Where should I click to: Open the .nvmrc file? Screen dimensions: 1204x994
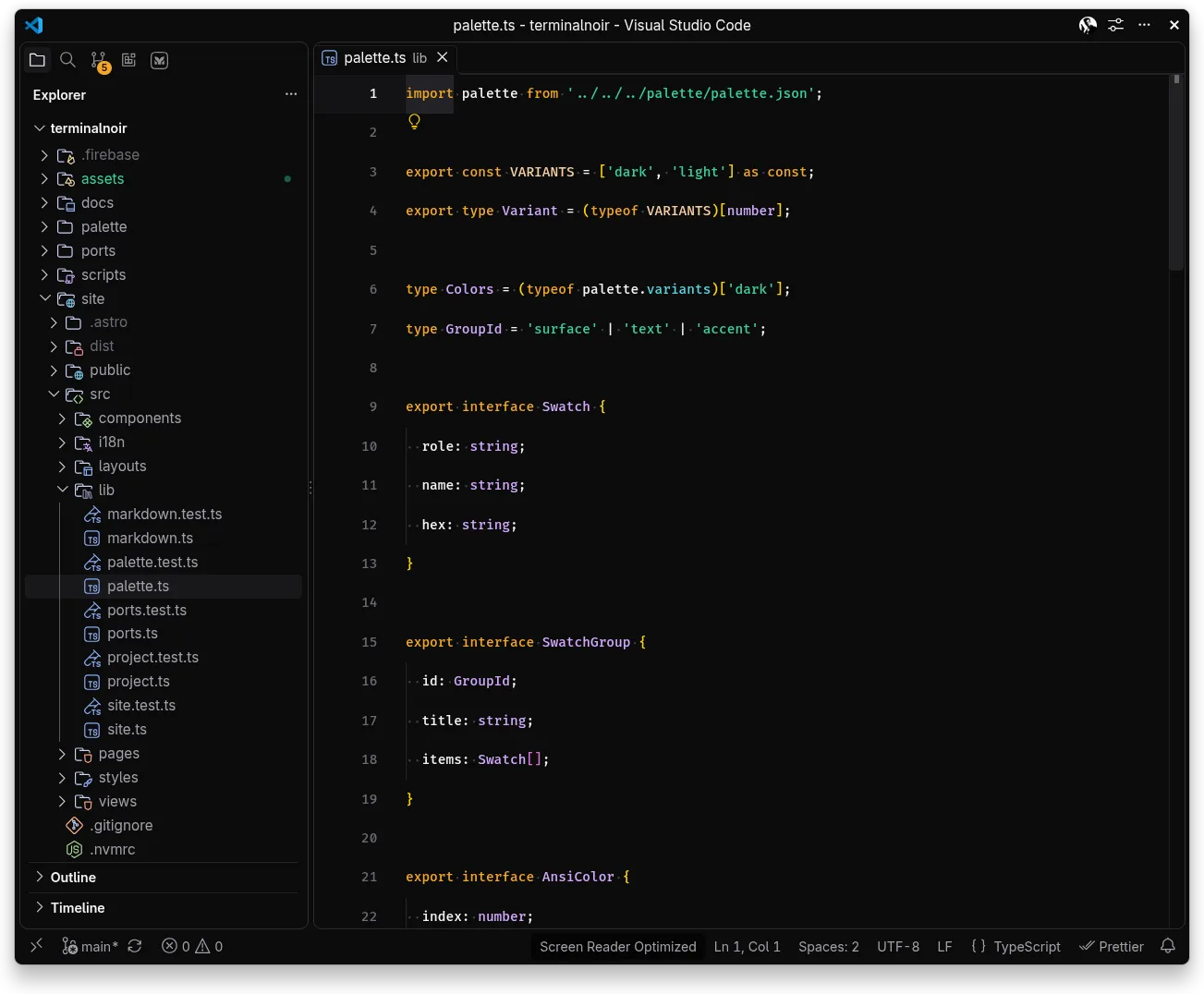pos(164,850)
